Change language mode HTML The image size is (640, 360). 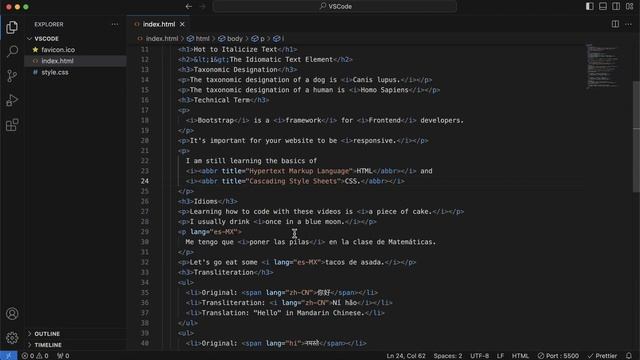pos(520,356)
